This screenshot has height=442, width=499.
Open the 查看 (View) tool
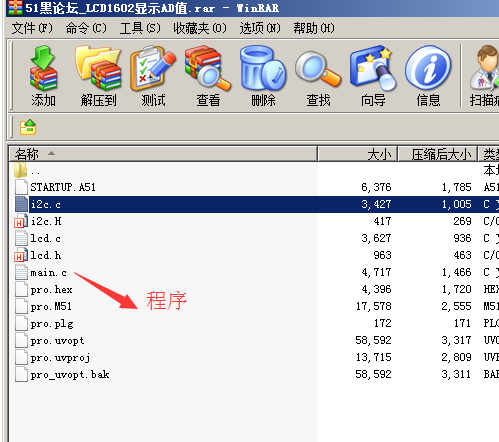(x=208, y=68)
